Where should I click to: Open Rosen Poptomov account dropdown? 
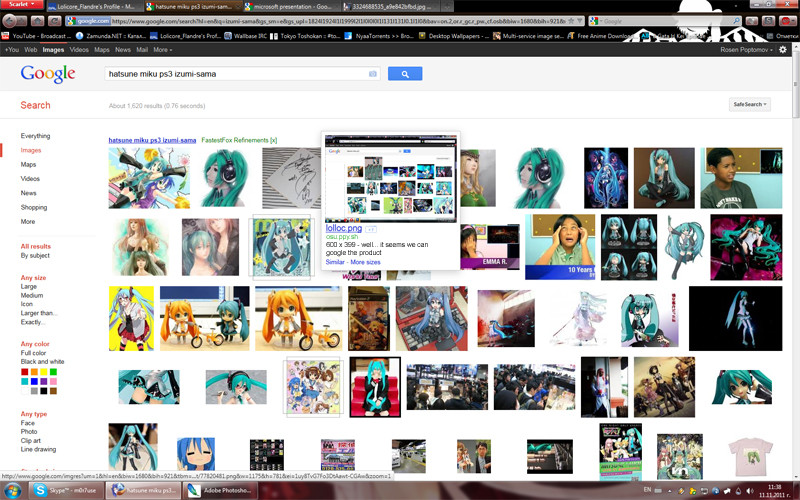point(746,49)
